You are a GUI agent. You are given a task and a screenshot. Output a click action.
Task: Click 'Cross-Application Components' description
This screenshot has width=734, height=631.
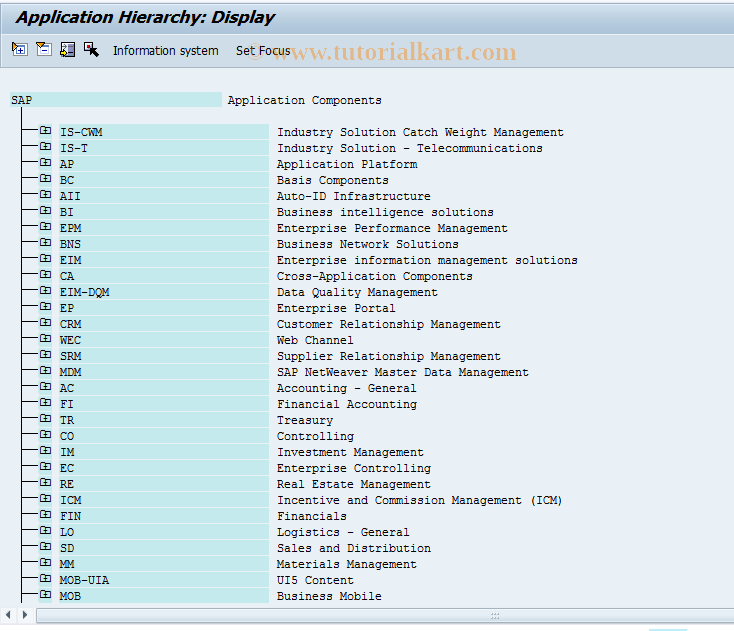(374, 276)
